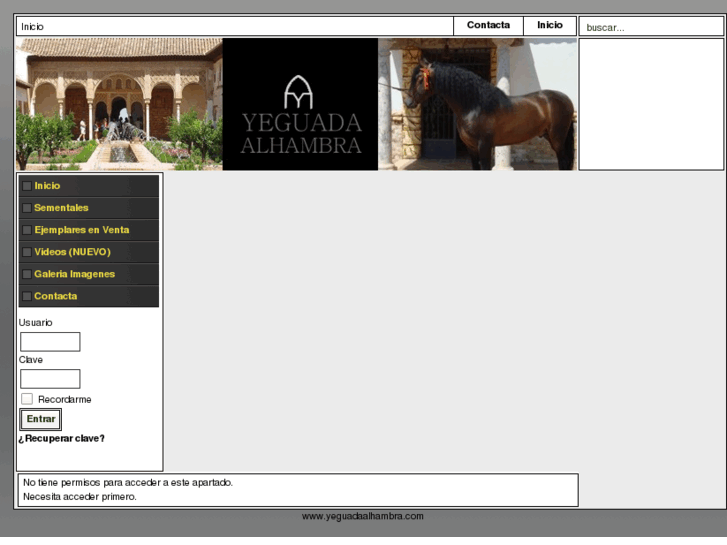Click the 'Necesita acceder primero.' text
Viewport: 727px width, 545px height.
click(x=80, y=497)
